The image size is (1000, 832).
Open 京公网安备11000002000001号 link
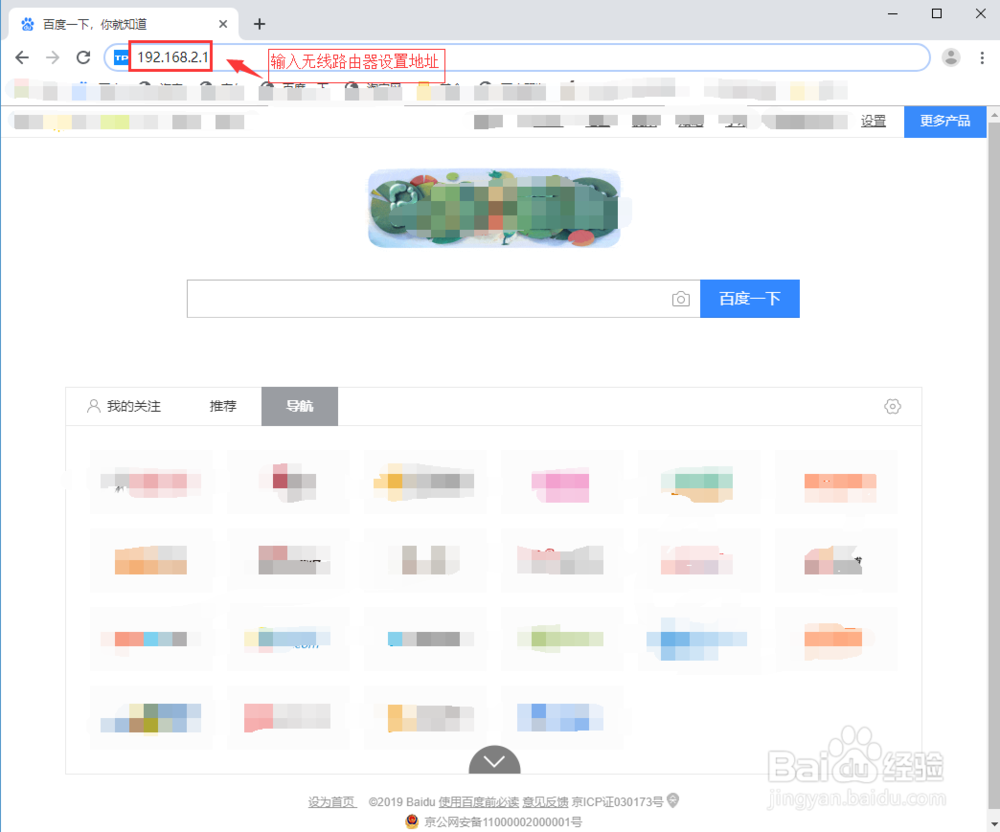pos(503,822)
